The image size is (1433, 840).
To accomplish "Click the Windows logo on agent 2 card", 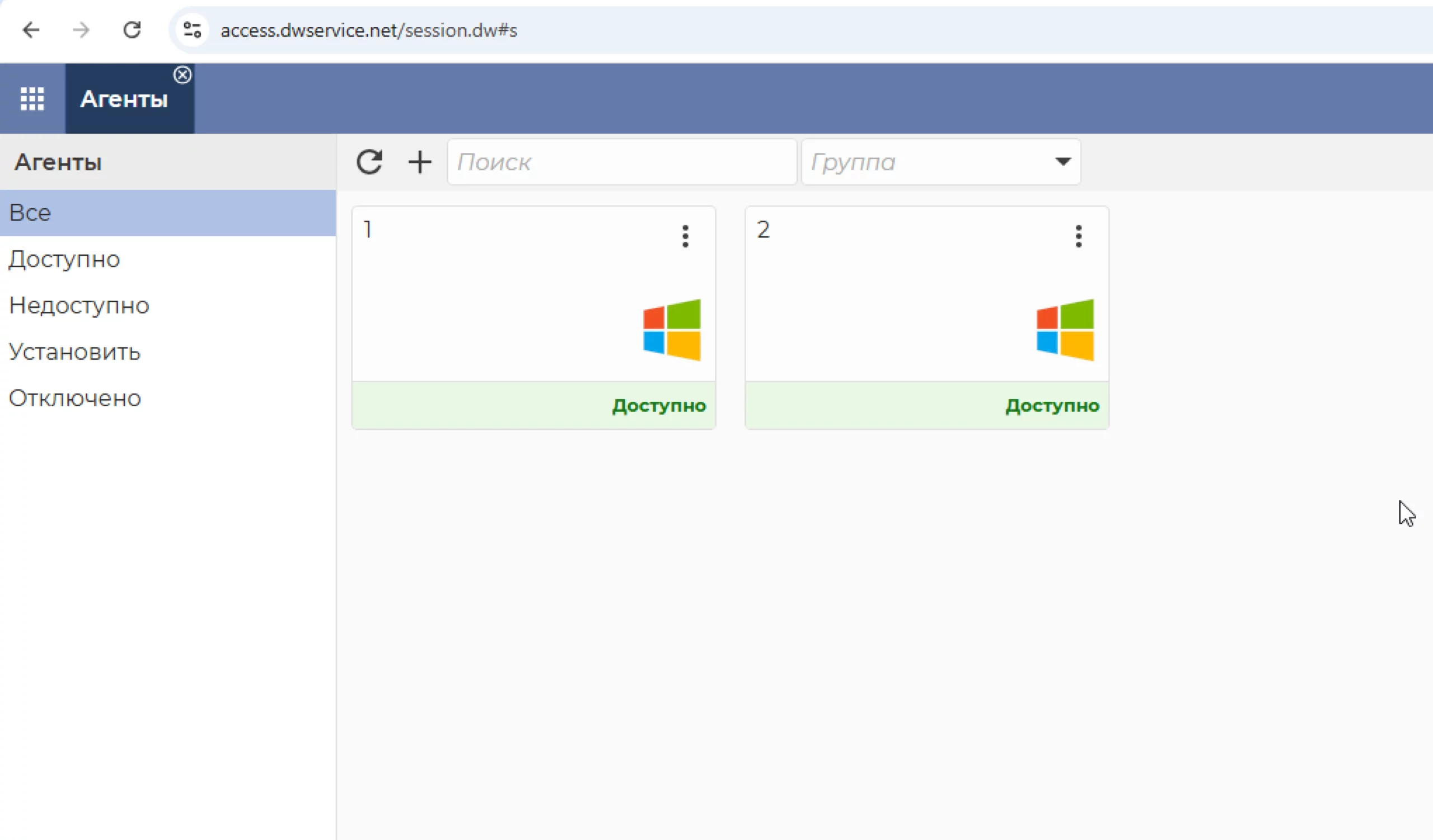I will (x=1065, y=330).
